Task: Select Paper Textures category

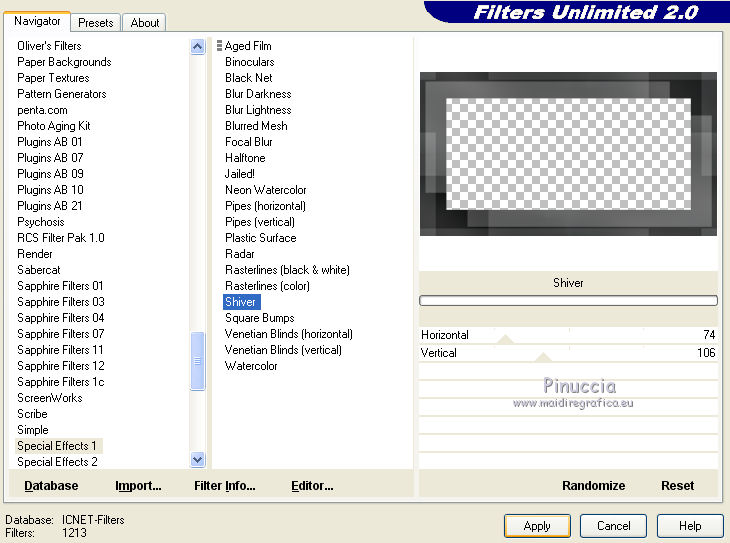Action: (x=53, y=78)
